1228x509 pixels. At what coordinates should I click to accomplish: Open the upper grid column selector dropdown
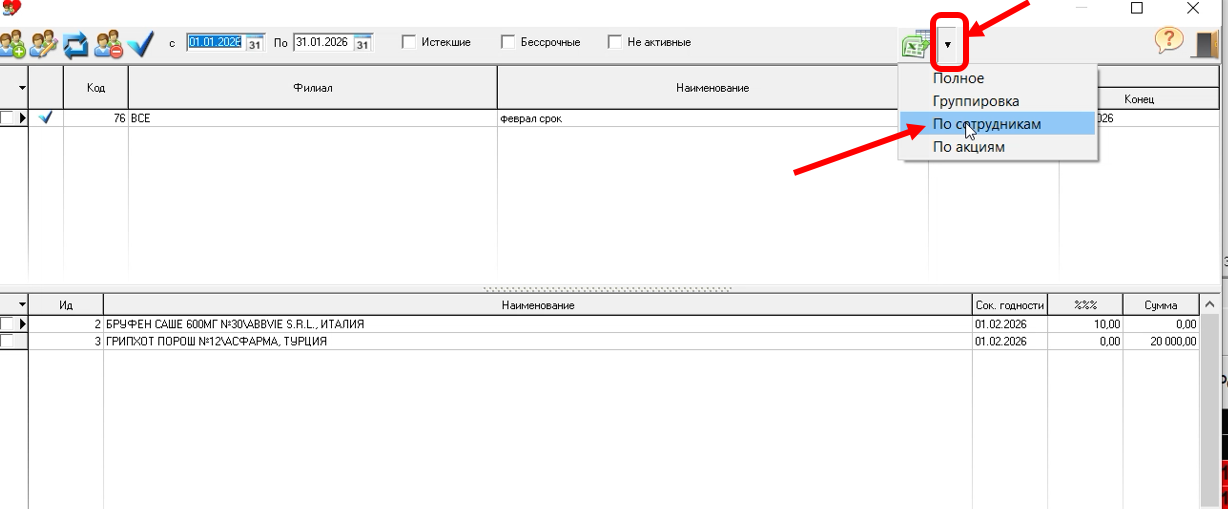(x=22, y=89)
